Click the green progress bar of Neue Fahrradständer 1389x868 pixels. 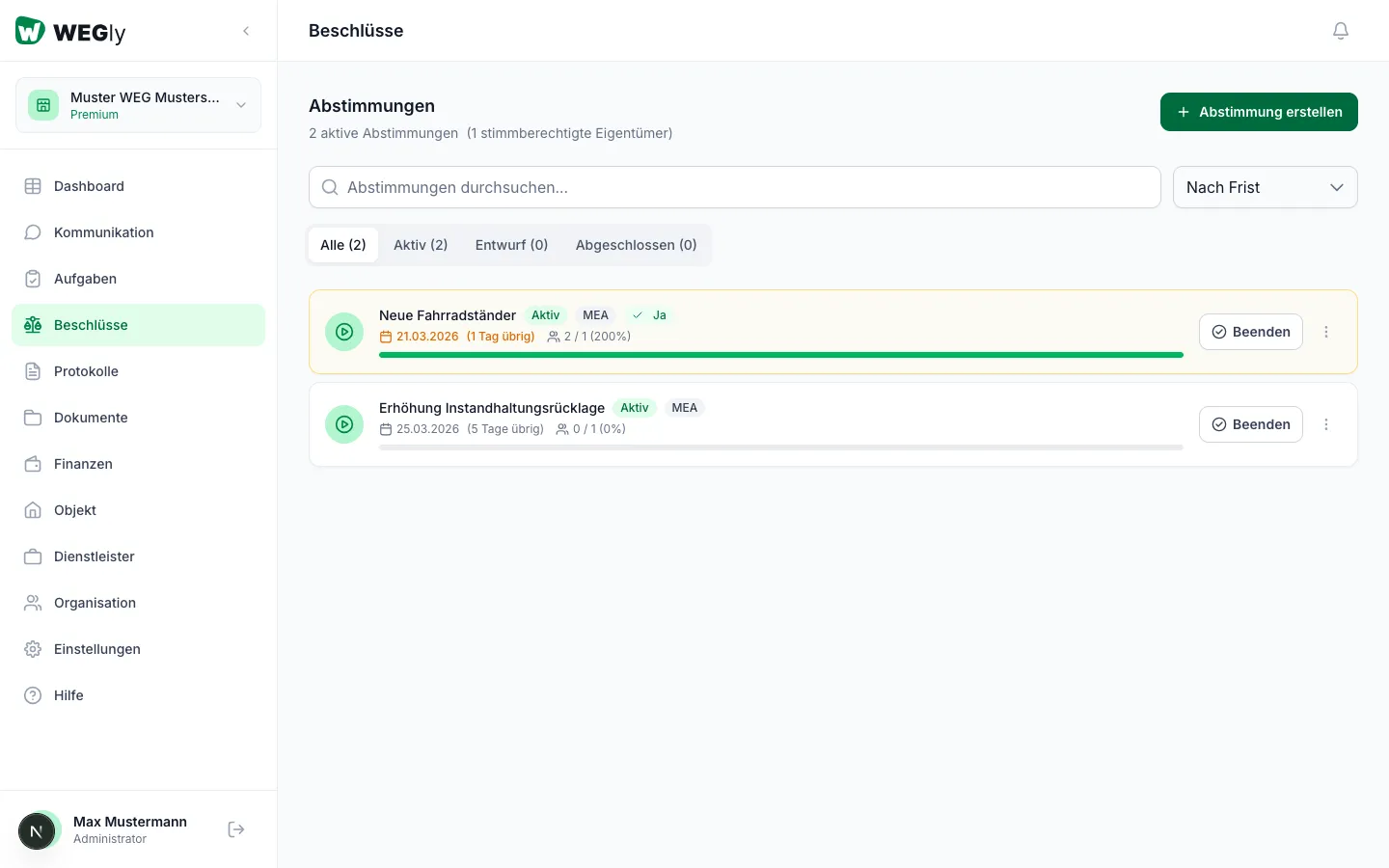click(x=780, y=355)
